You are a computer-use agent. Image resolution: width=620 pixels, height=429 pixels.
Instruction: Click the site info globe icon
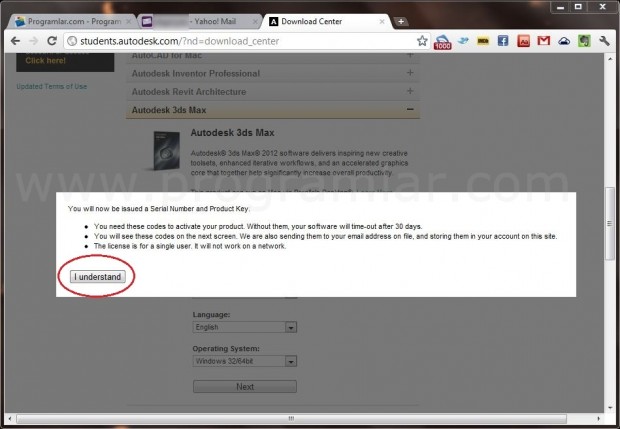(72, 41)
